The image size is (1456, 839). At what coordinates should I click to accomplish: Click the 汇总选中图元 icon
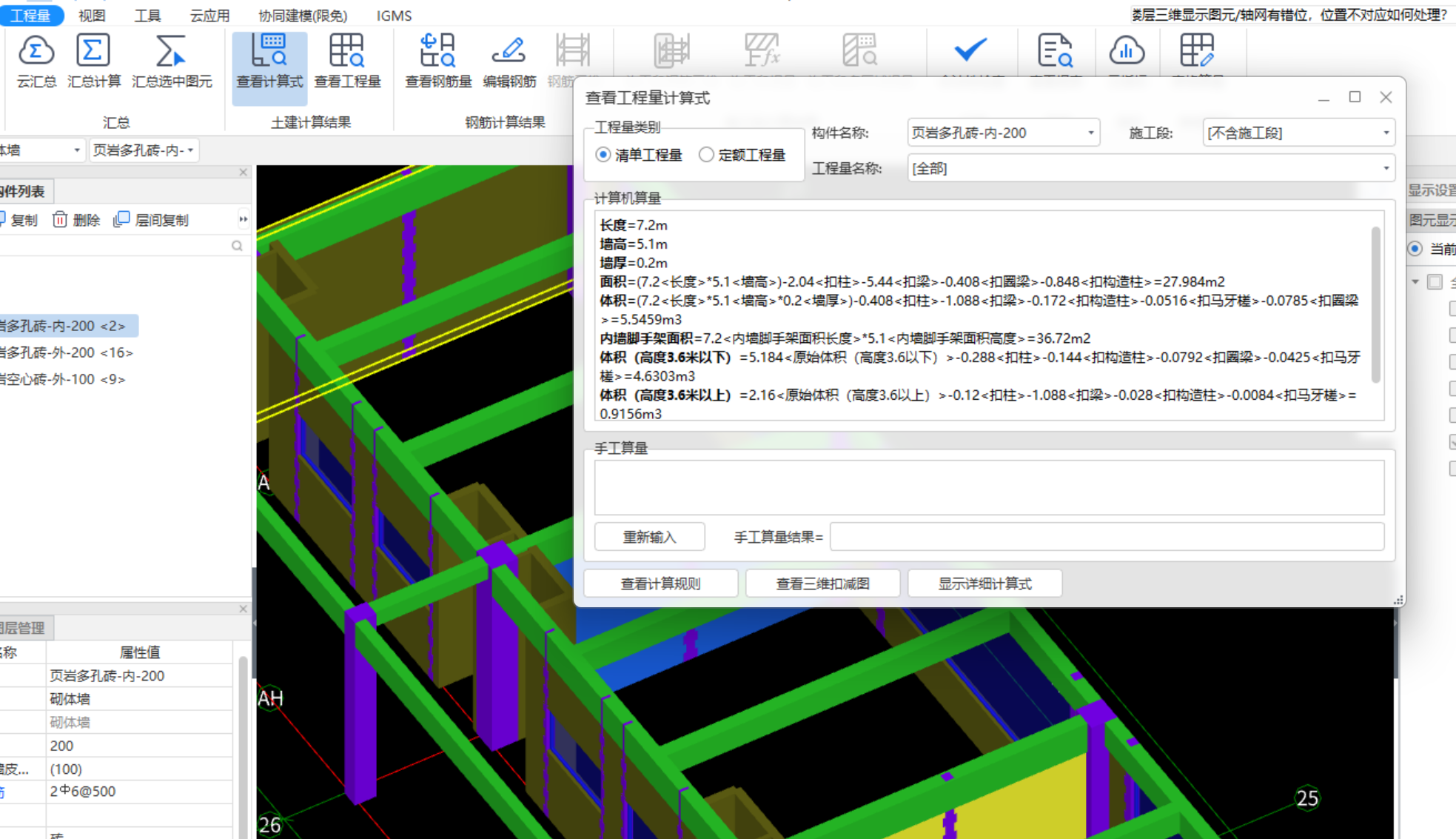click(x=171, y=51)
